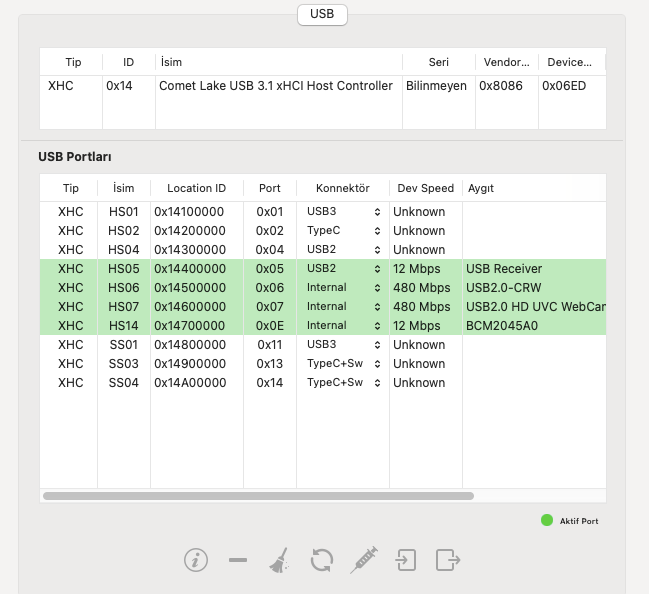Click the Port column header
649x594 pixels.
(x=270, y=188)
